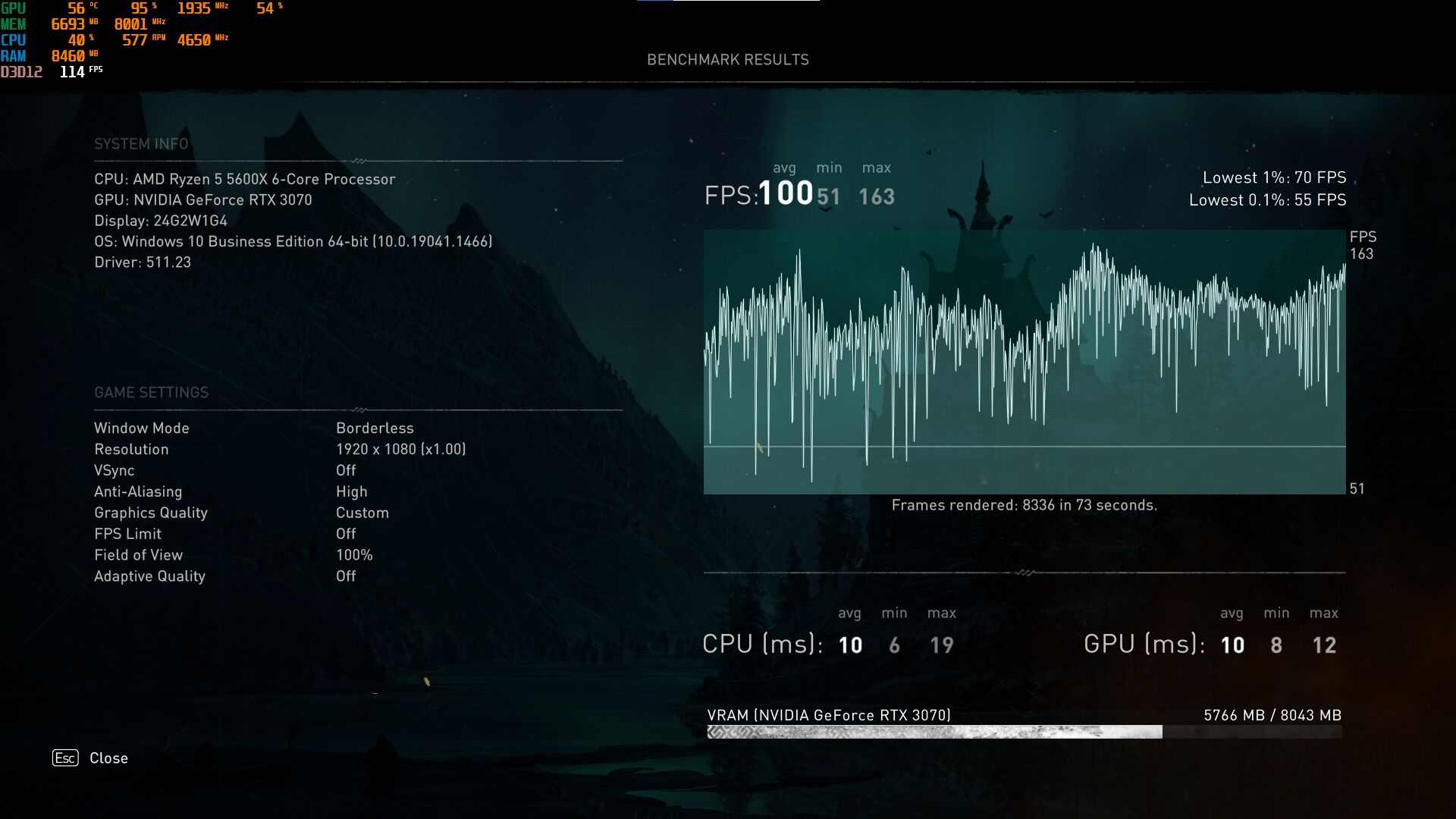Click the 1920 x 1080 (x1.00) value

pyautogui.click(x=401, y=449)
